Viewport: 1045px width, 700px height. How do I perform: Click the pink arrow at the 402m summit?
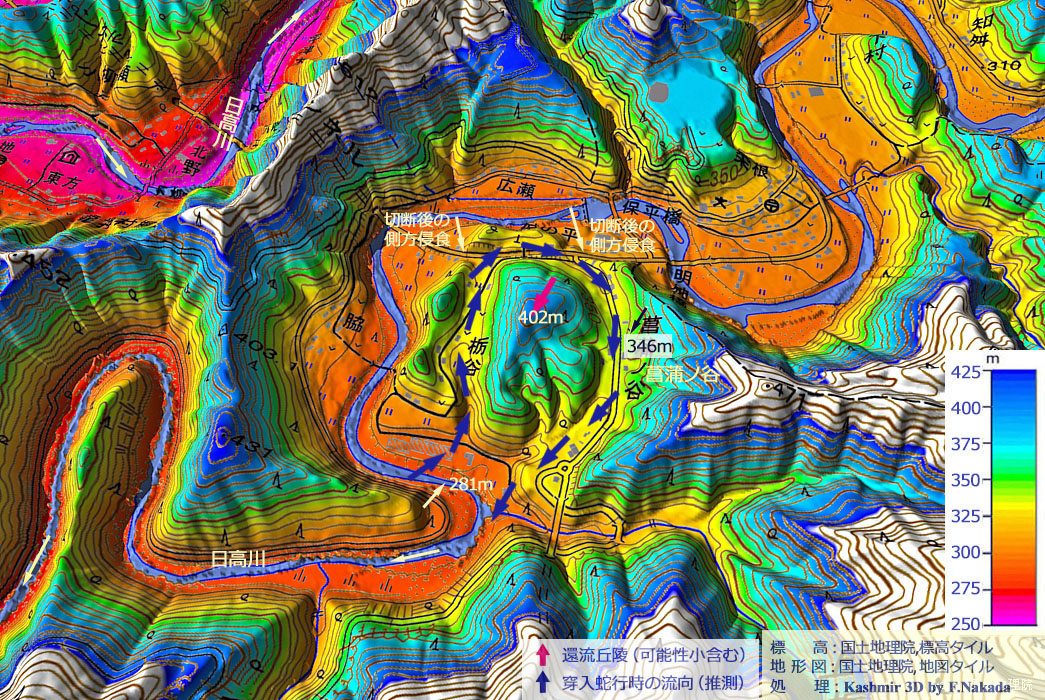(x=543, y=294)
